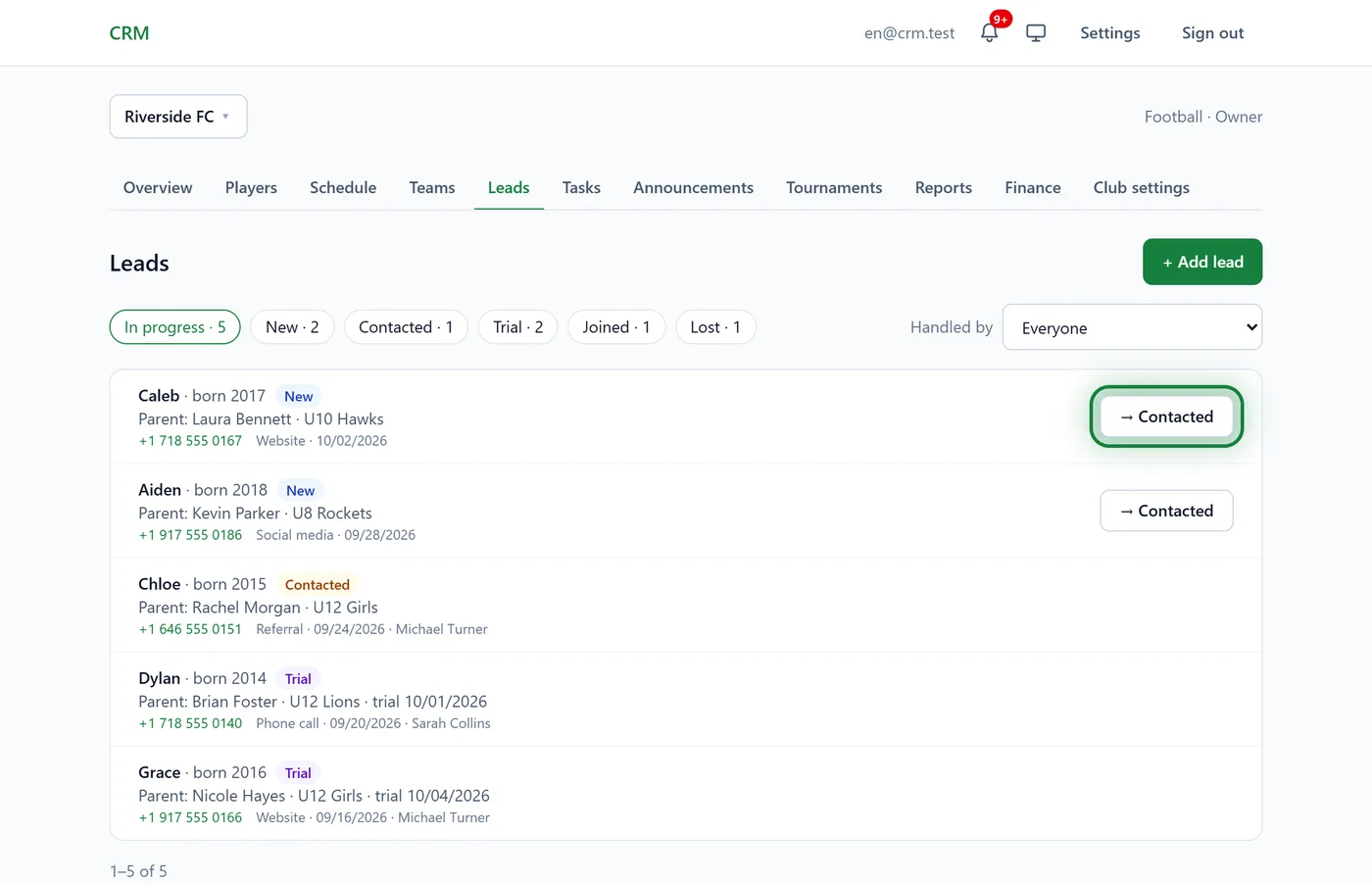View the Announcements tab
This screenshot has width=1372, height=884.
point(693,187)
